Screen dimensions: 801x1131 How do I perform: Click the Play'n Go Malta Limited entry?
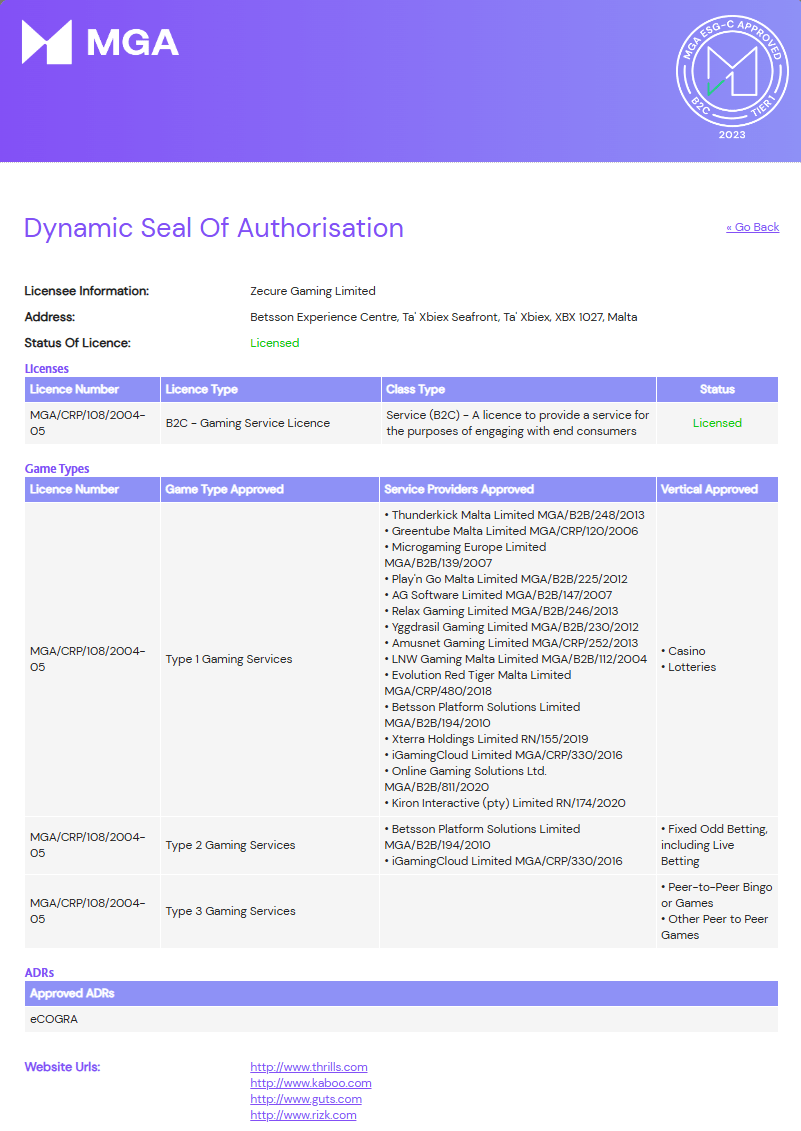506,578
